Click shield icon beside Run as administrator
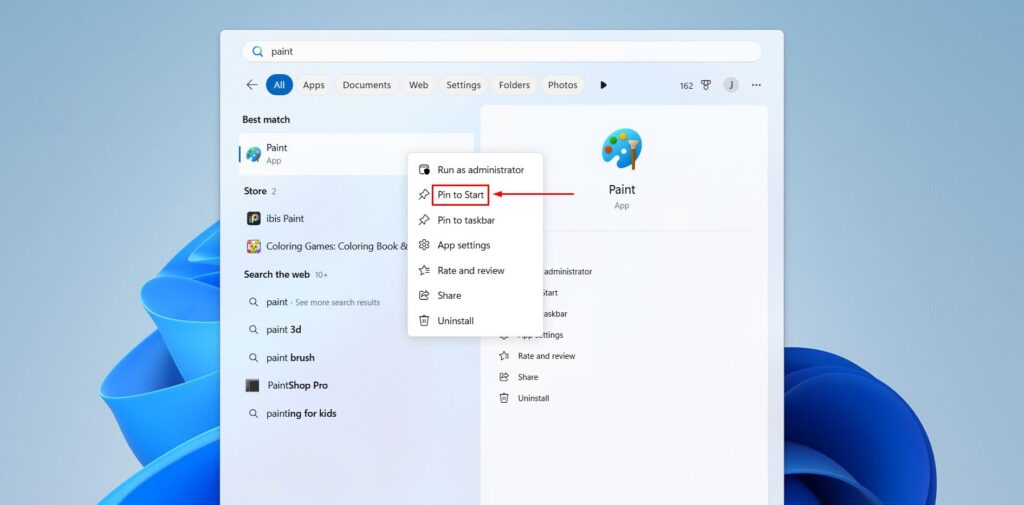The height and width of the screenshot is (505, 1024). (424, 170)
